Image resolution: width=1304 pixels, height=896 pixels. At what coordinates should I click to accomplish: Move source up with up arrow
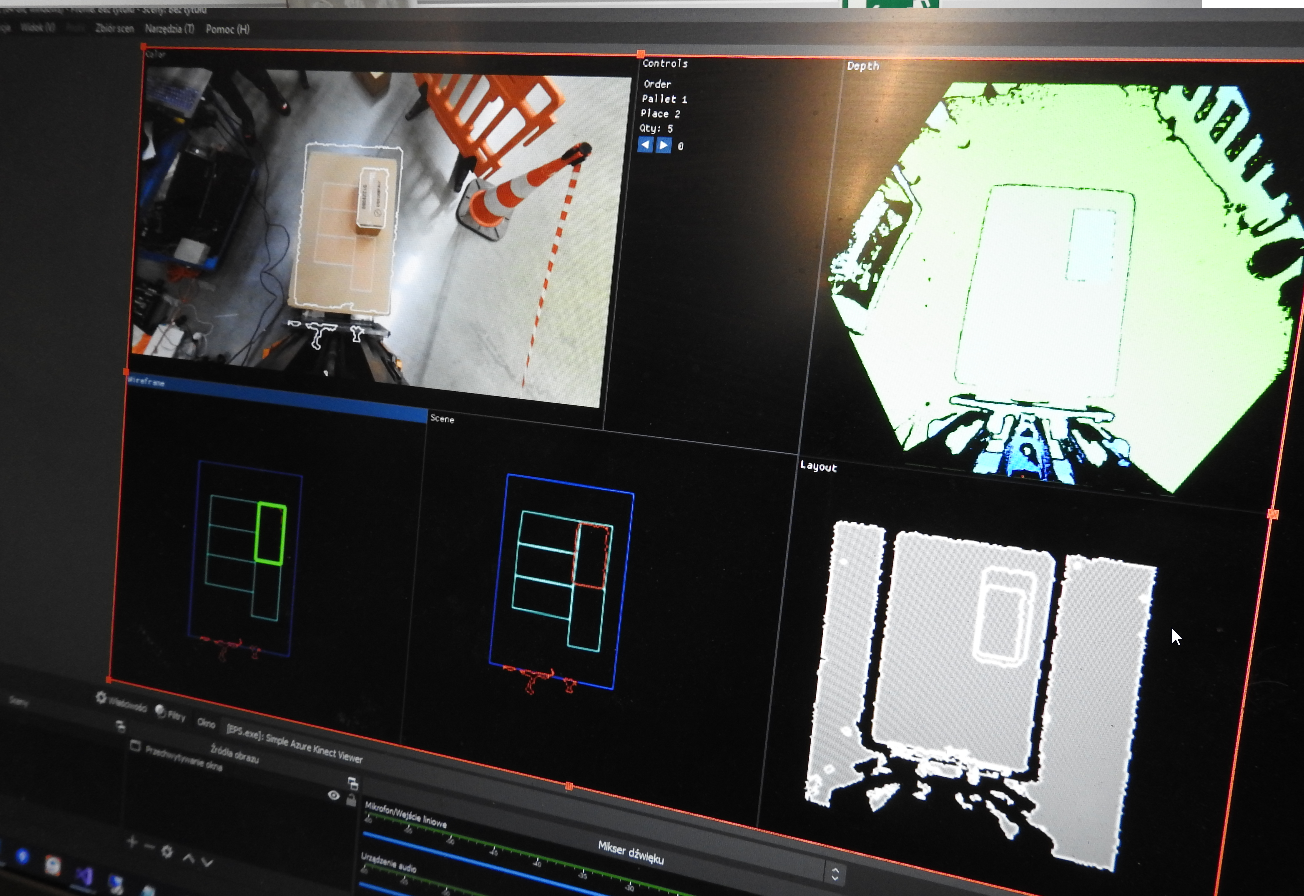(188, 858)
